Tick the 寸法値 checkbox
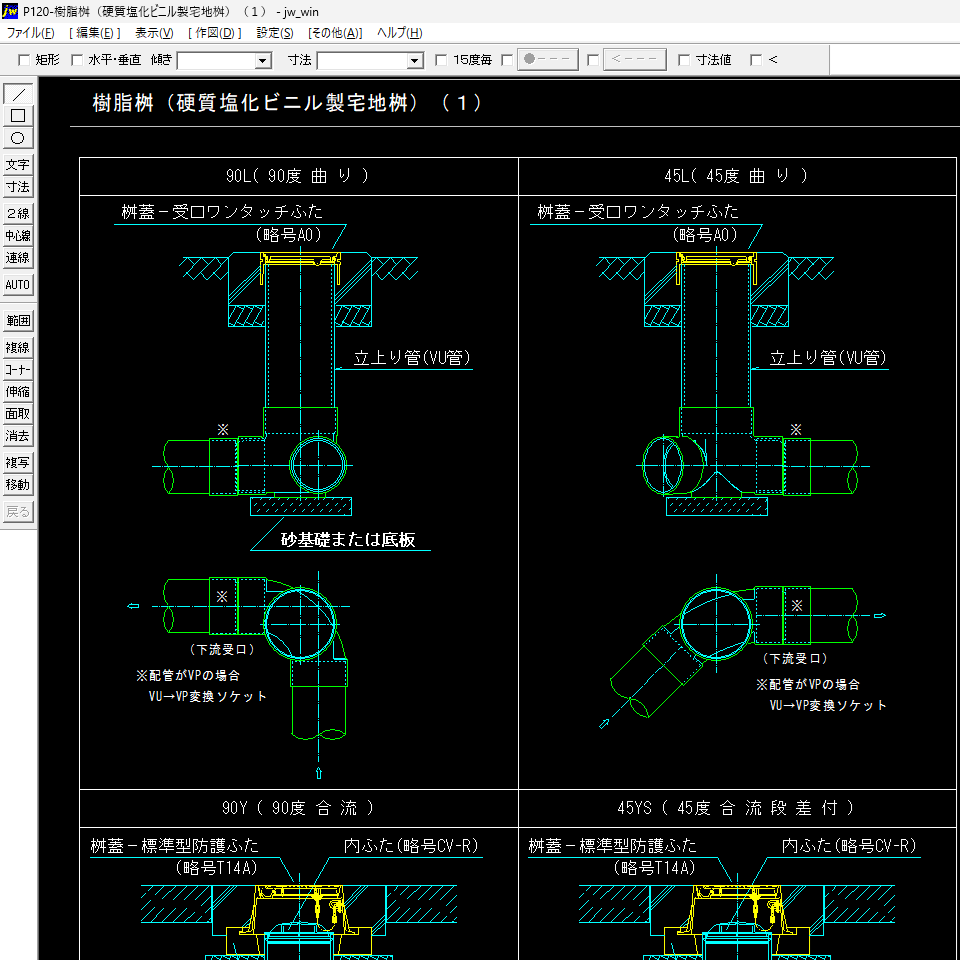Viewport: 960px width, 960px height. pyautogui.click(x=684, y=60)
